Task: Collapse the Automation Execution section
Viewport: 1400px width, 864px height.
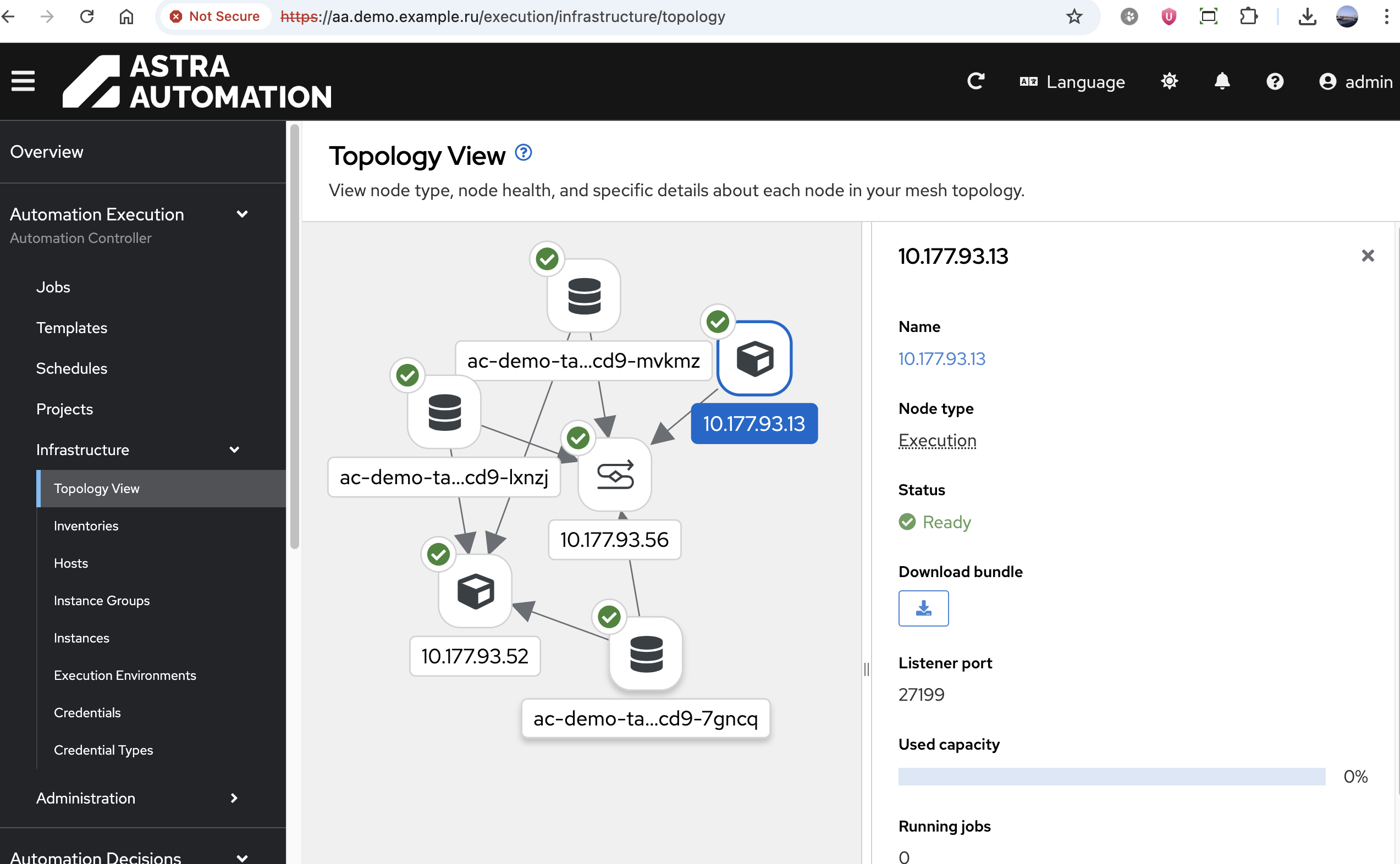Action: [x=242, y=214]
